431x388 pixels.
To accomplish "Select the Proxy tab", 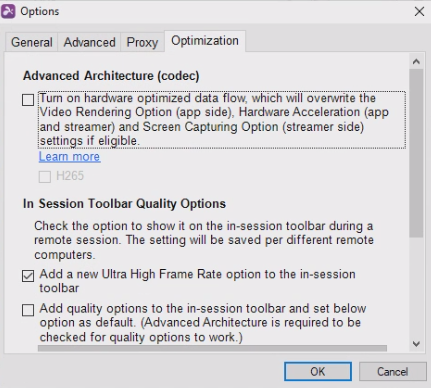I will (x=142, y=42).
